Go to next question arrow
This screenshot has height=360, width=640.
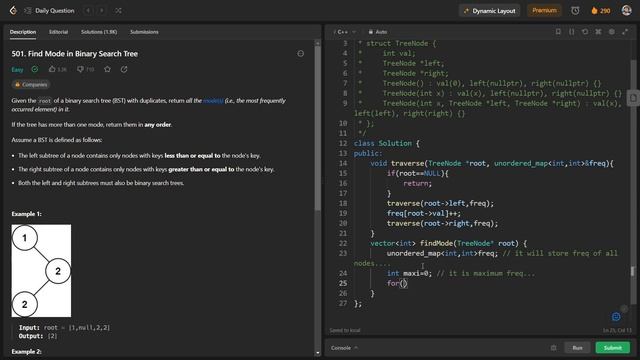point(102,11)
